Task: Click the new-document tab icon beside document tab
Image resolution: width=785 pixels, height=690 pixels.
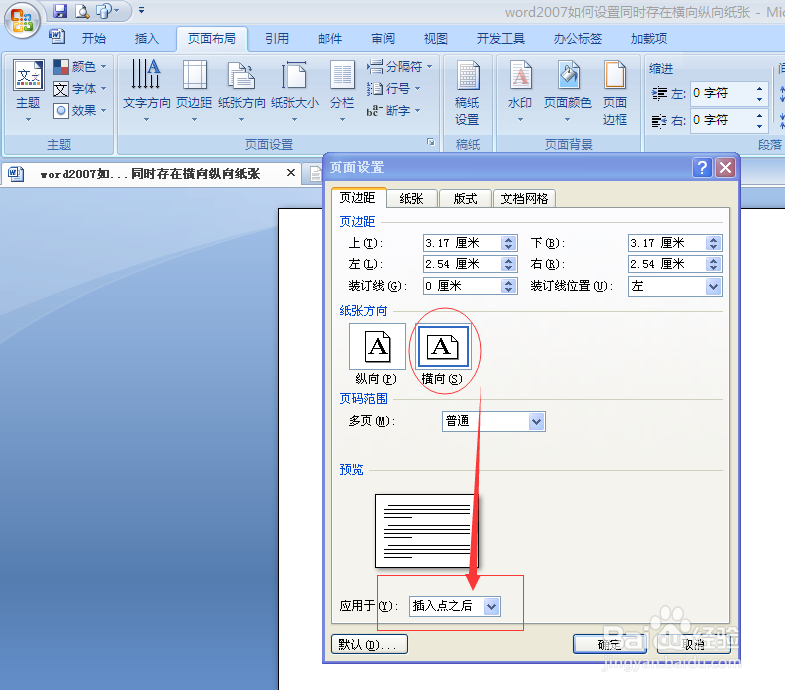Action: click(315, 174)
